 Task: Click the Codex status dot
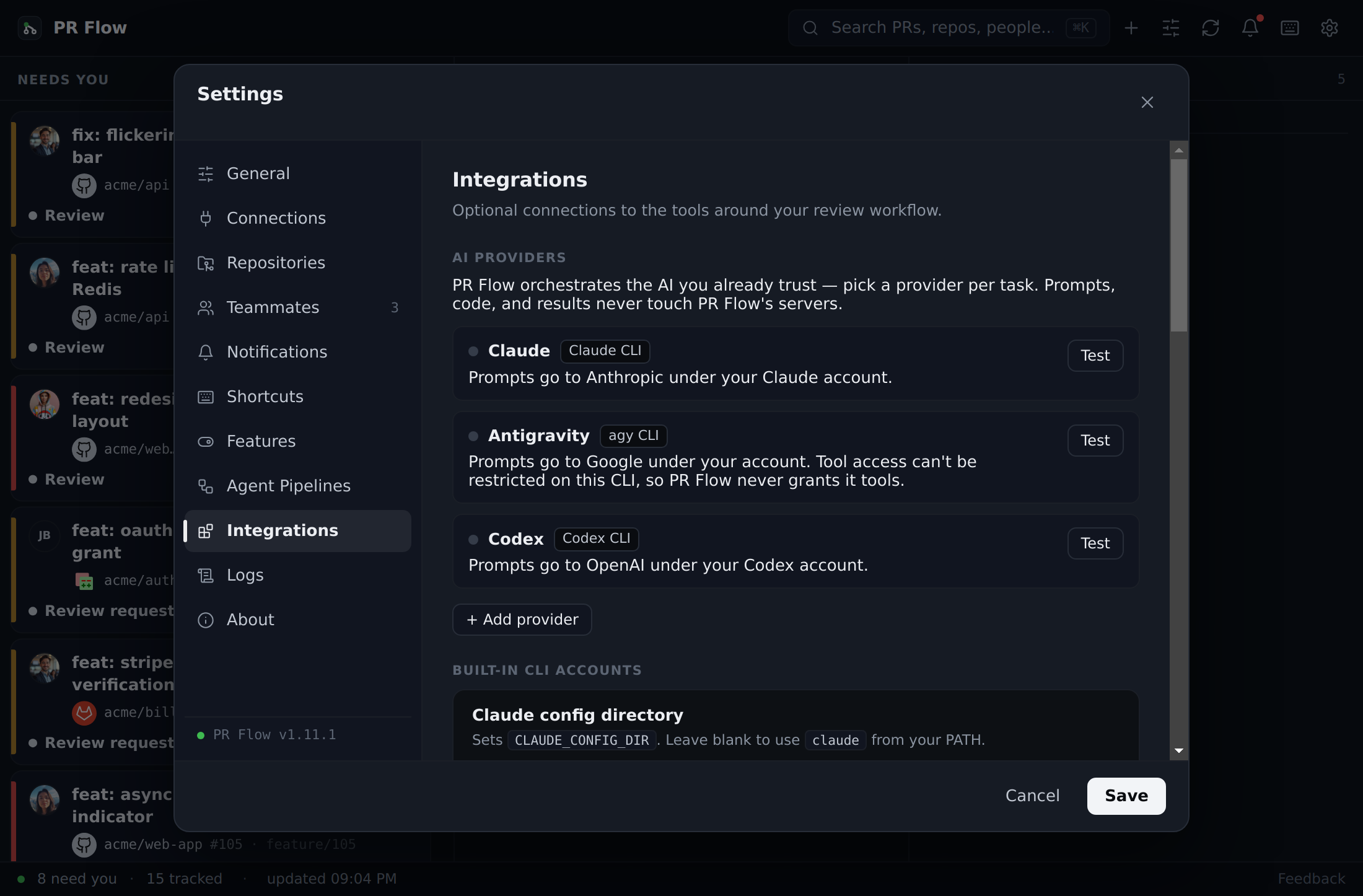click(473, 540)
